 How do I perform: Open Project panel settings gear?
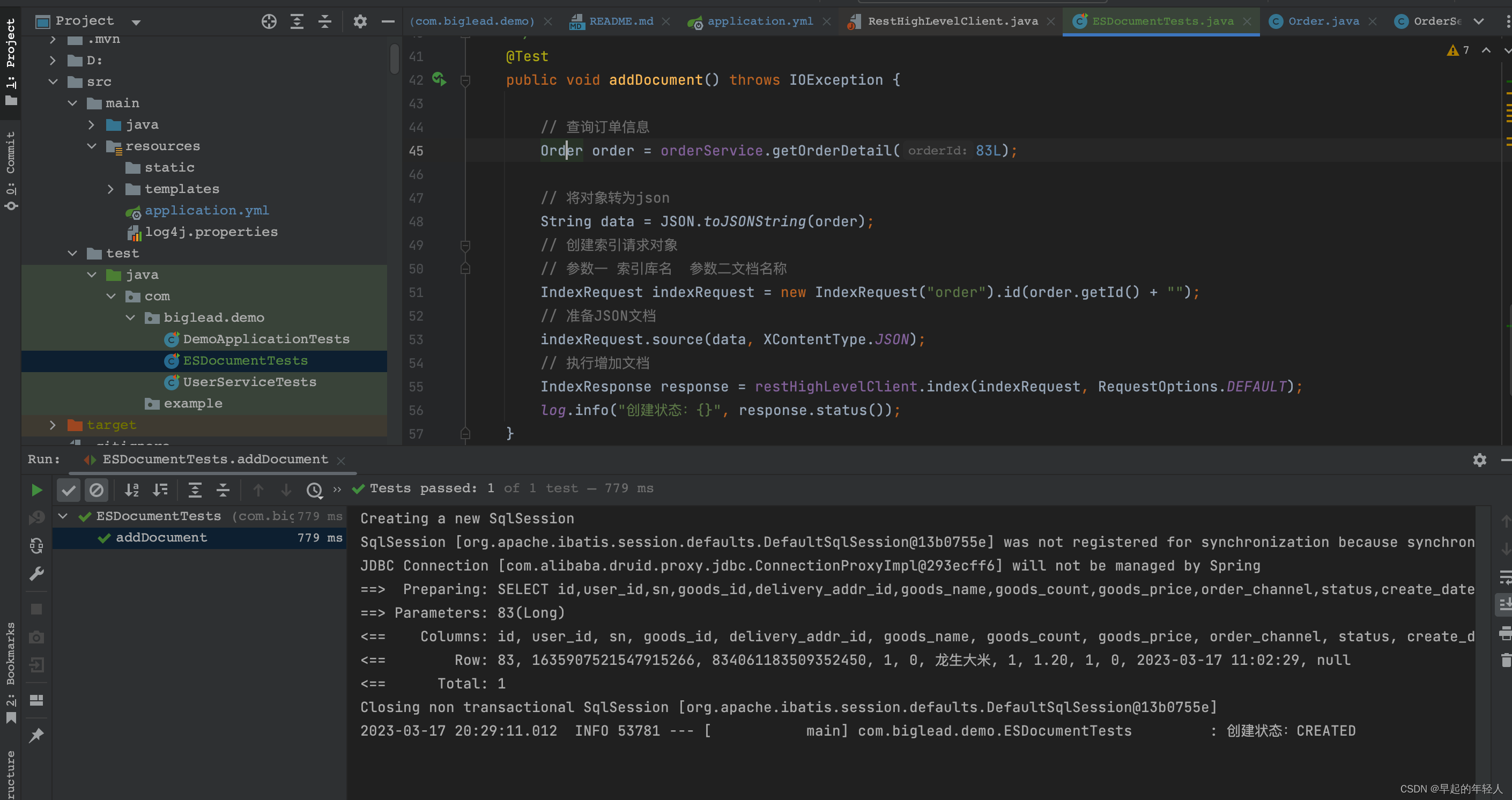coord(360,22)
